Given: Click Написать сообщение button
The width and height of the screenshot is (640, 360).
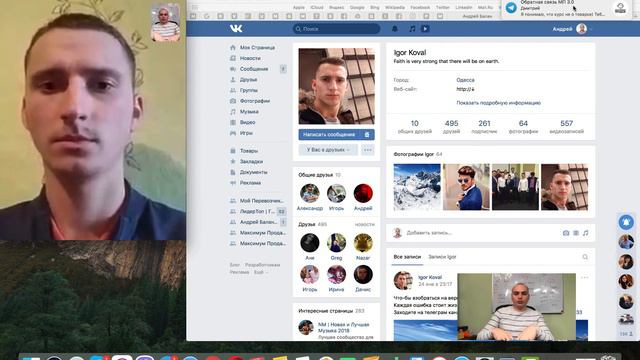Looking at the screenshot, I should point(329,134).
